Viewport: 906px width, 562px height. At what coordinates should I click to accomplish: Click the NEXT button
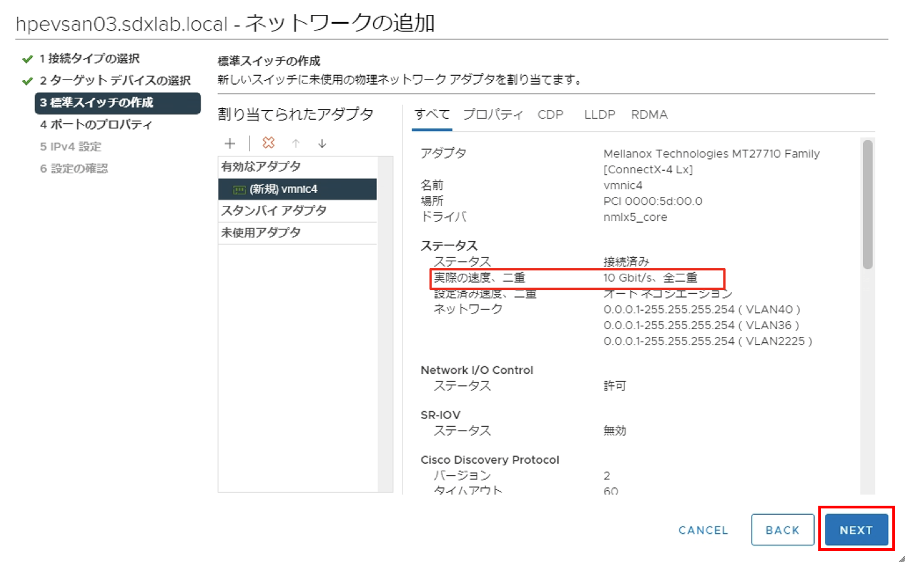(856, 530)
